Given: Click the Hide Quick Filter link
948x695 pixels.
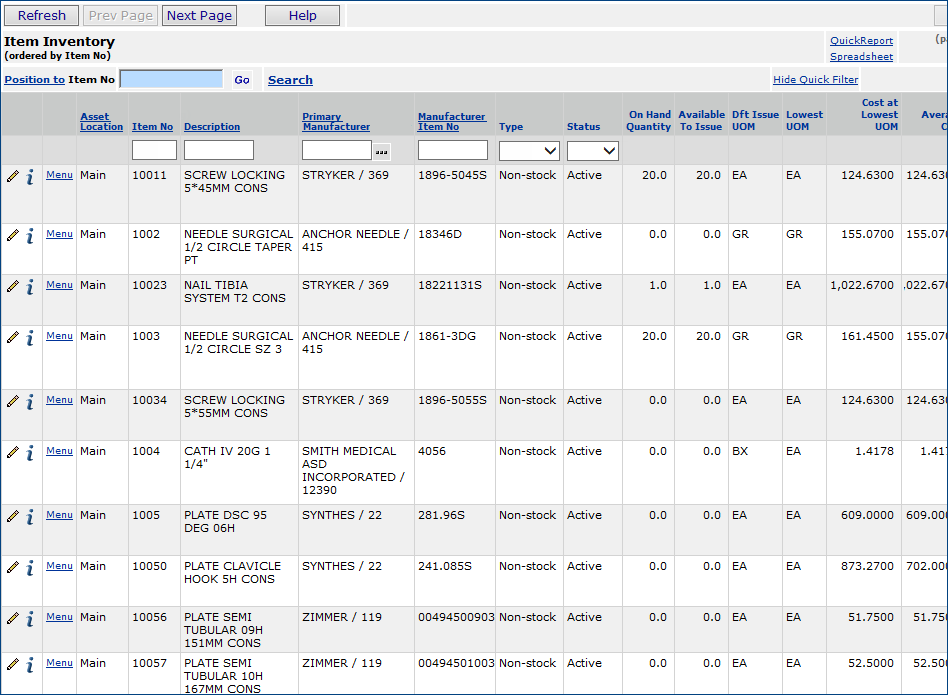Looking at the screenshot, I should pos(815,80).
